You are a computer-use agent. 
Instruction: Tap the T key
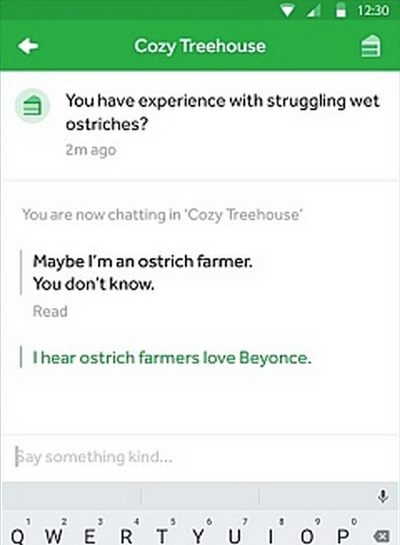pyautogui.click(x=162, y=535)
